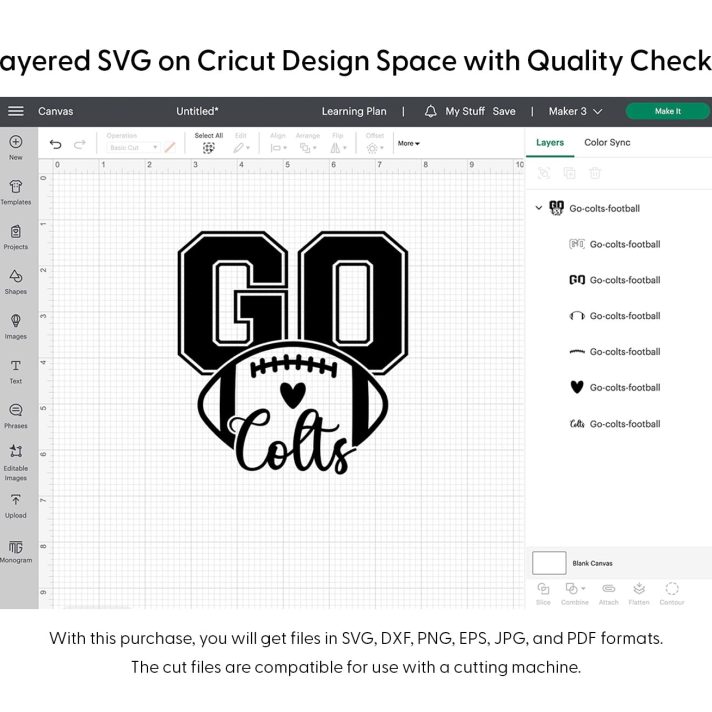Image resolution: width=712 pixels, height=712 pixels.
Task: Click the Blank Canvas swatch
Action: 549,563
